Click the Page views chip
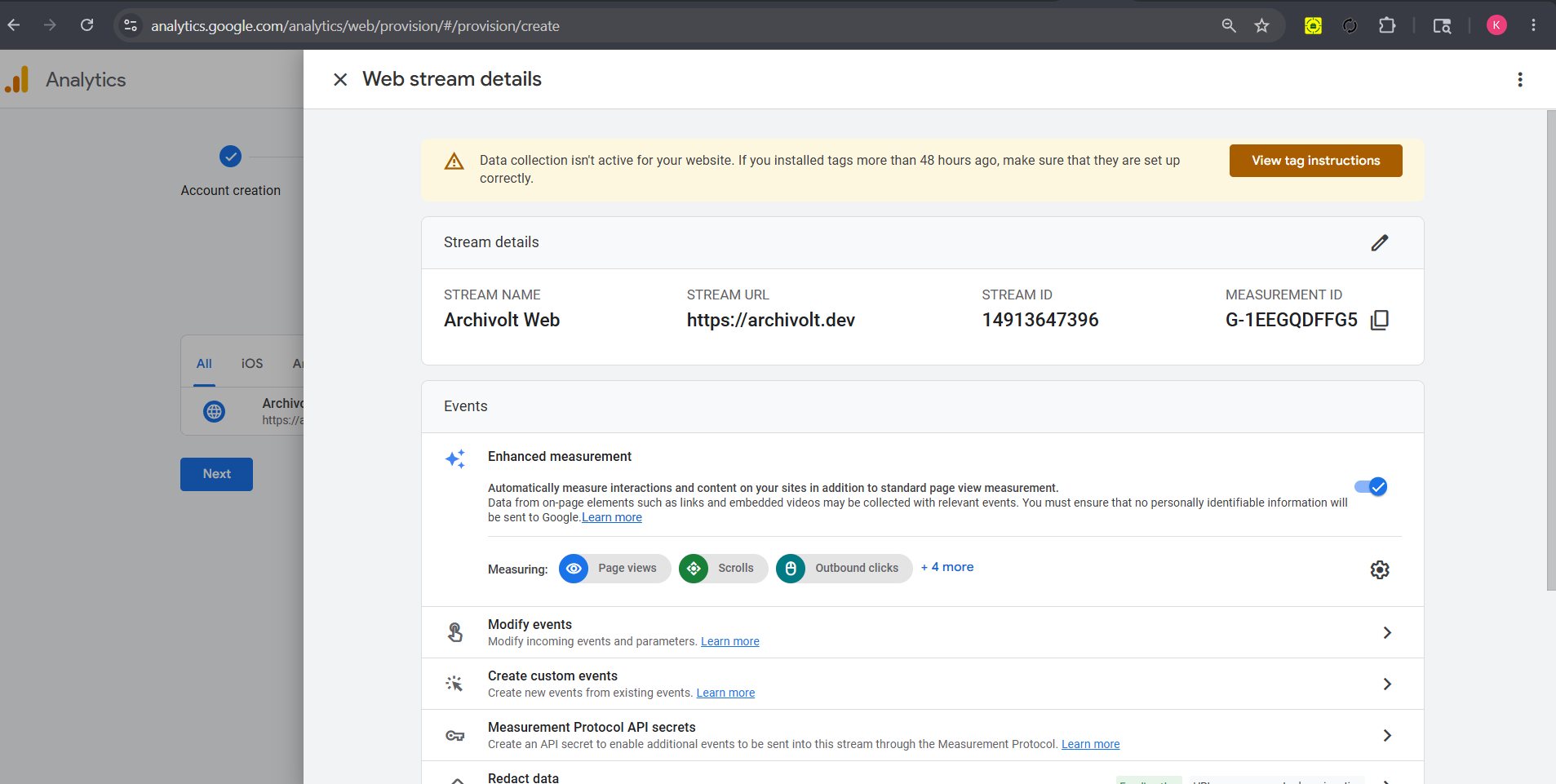Image resolution: width=1556 pixels, height=784 pixels. pos(614,569)
